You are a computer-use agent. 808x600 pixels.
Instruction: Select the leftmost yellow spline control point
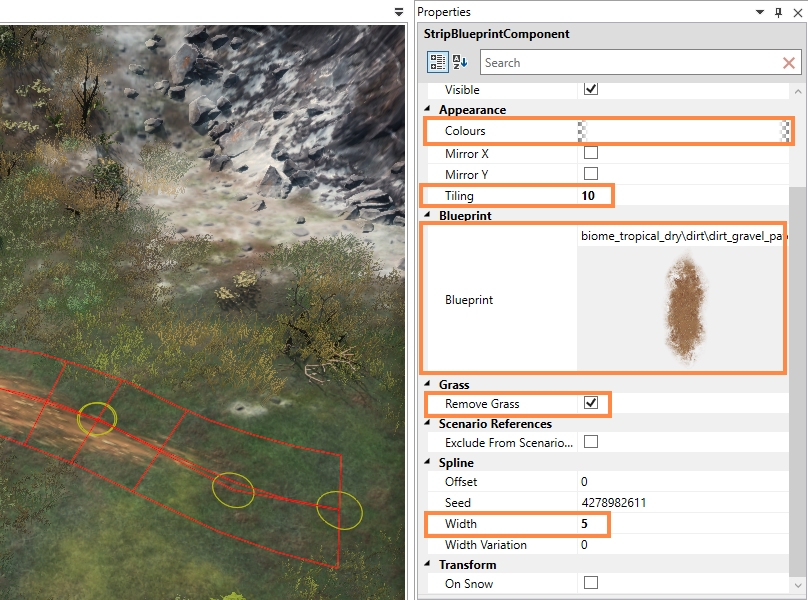[x=97, y=419]
